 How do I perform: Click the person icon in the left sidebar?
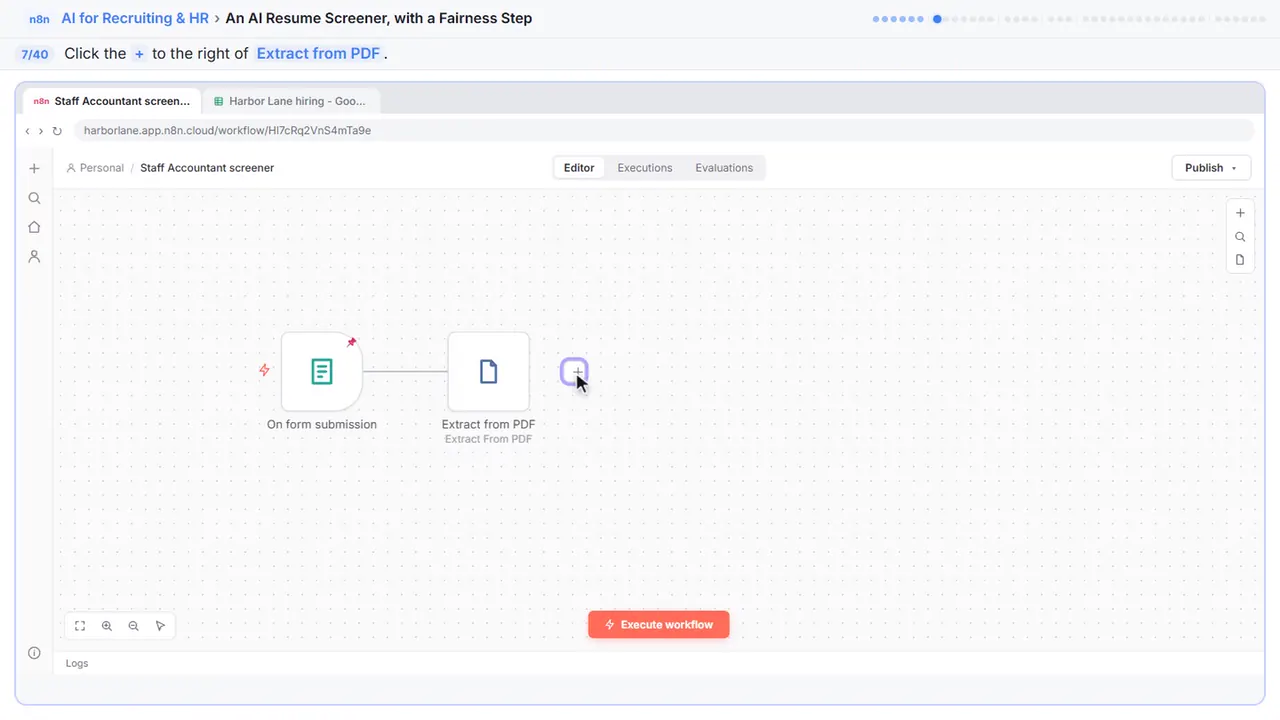point(34,256)
